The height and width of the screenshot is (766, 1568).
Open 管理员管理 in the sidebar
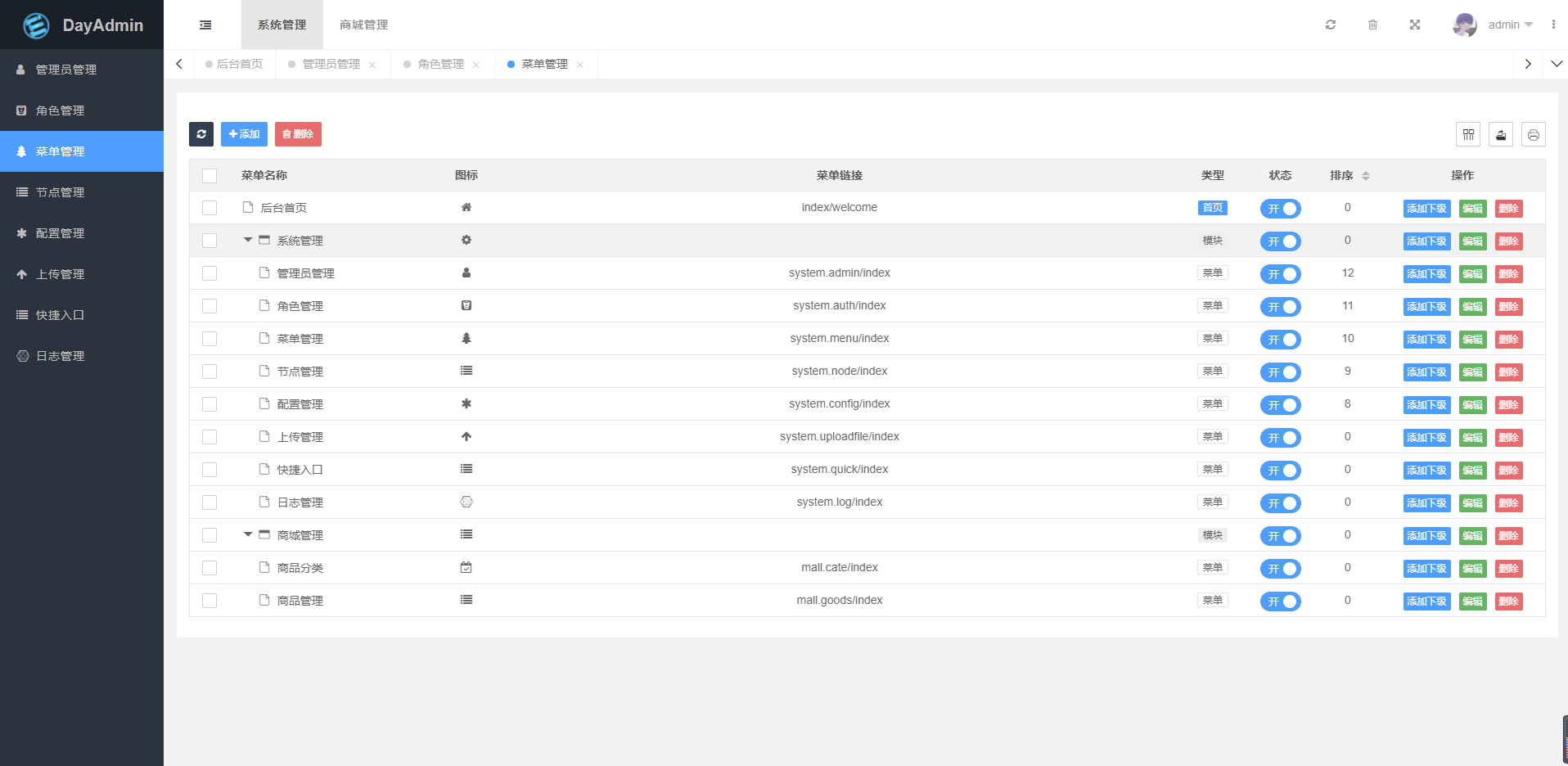click(x=82, y=70)
